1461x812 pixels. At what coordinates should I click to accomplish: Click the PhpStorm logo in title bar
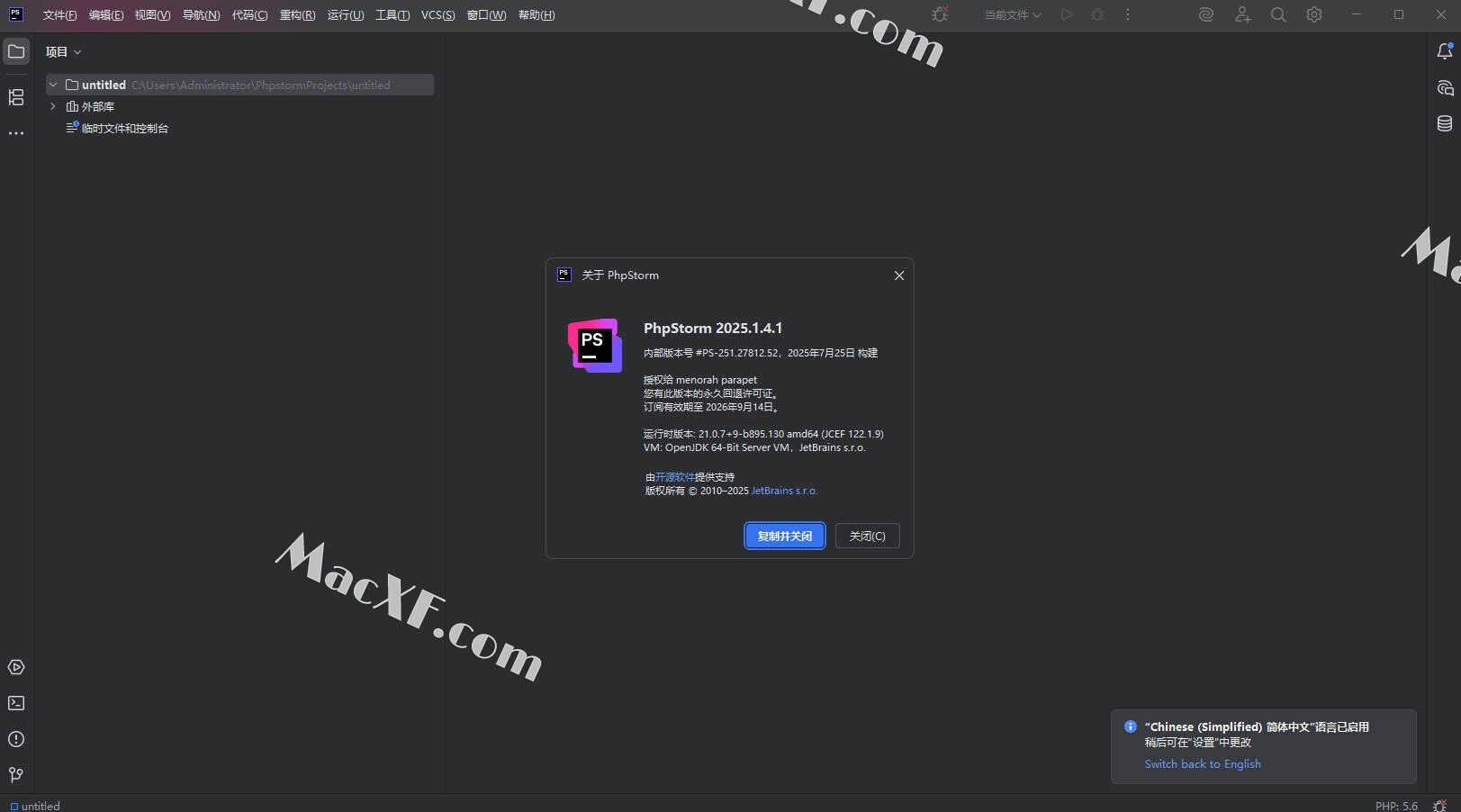[16, 14]
